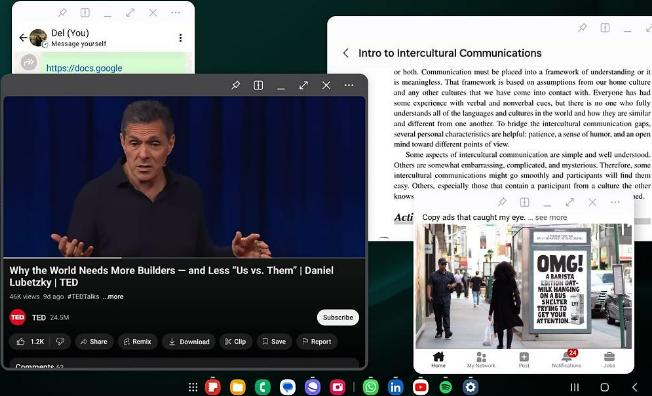The height and width of the screenshot is (396, 652).
Task: Open split view for document window
Action: pos(605,28)
